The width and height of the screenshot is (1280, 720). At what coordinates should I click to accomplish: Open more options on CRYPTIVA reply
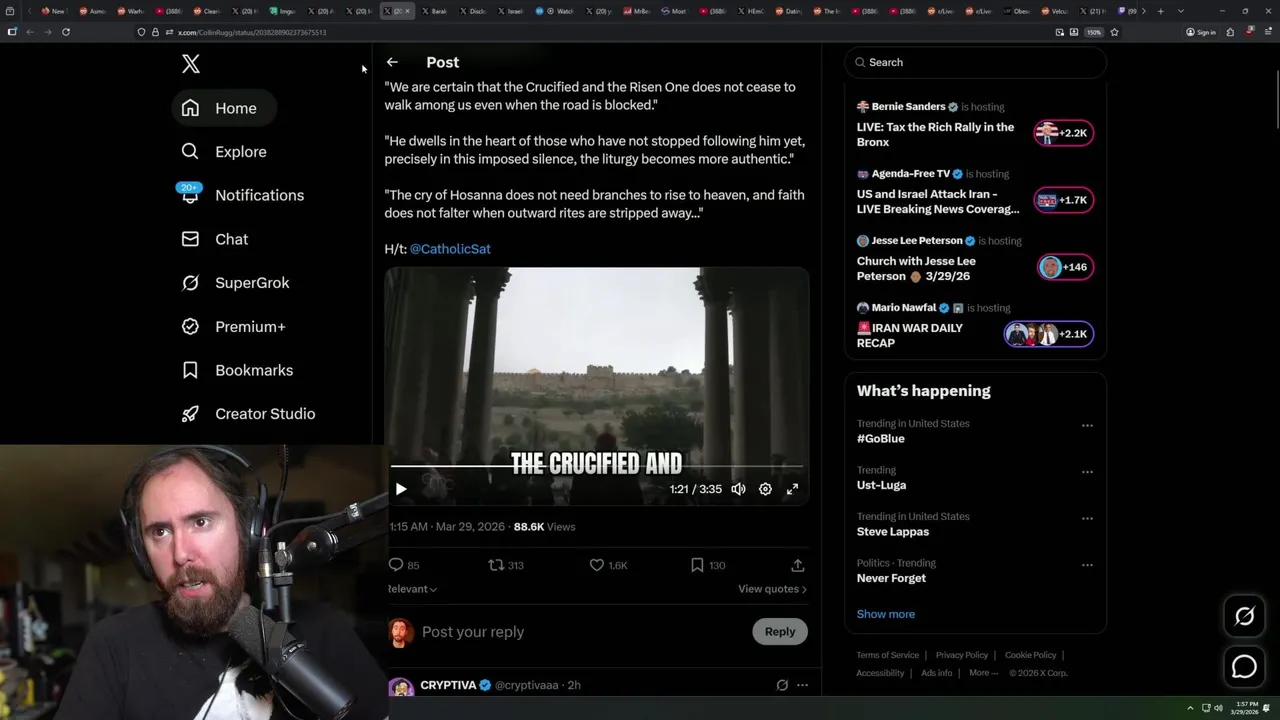802,685
